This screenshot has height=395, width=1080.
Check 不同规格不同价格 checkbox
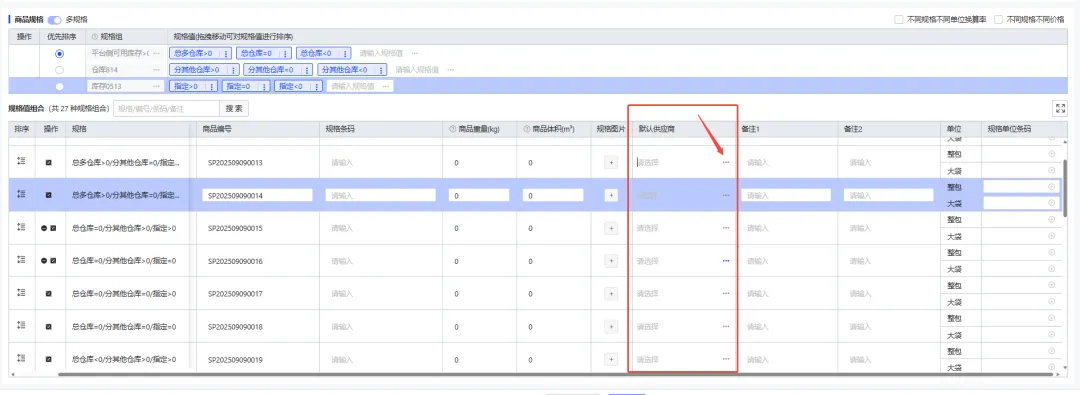click(998, 20)
